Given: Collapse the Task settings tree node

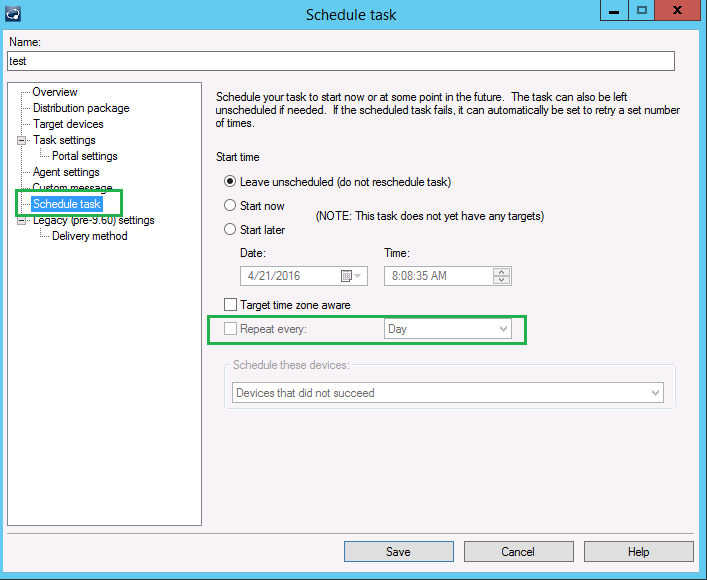Looking at the screenshot, I should coord(21,141).
